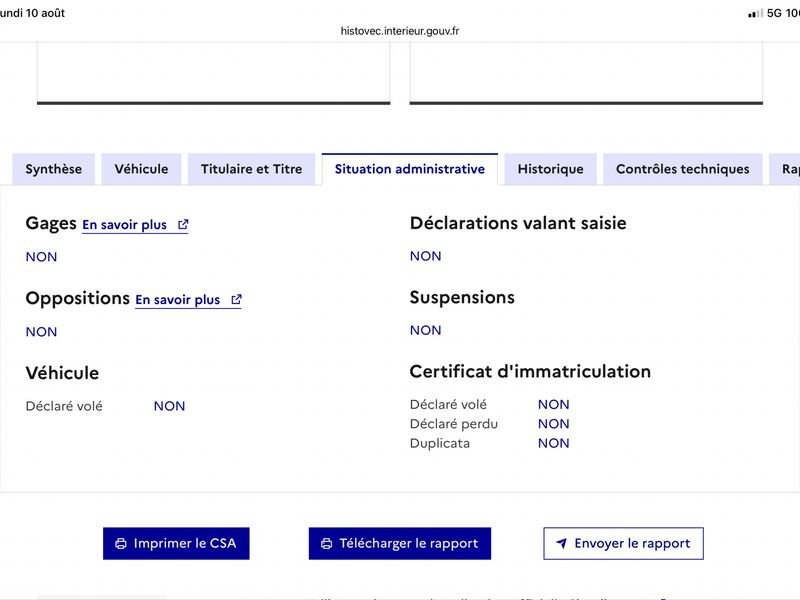Select the NON value under Gages
Viewport: 800px width, 600px height.
pyautogui.click(x=41, y=257)
